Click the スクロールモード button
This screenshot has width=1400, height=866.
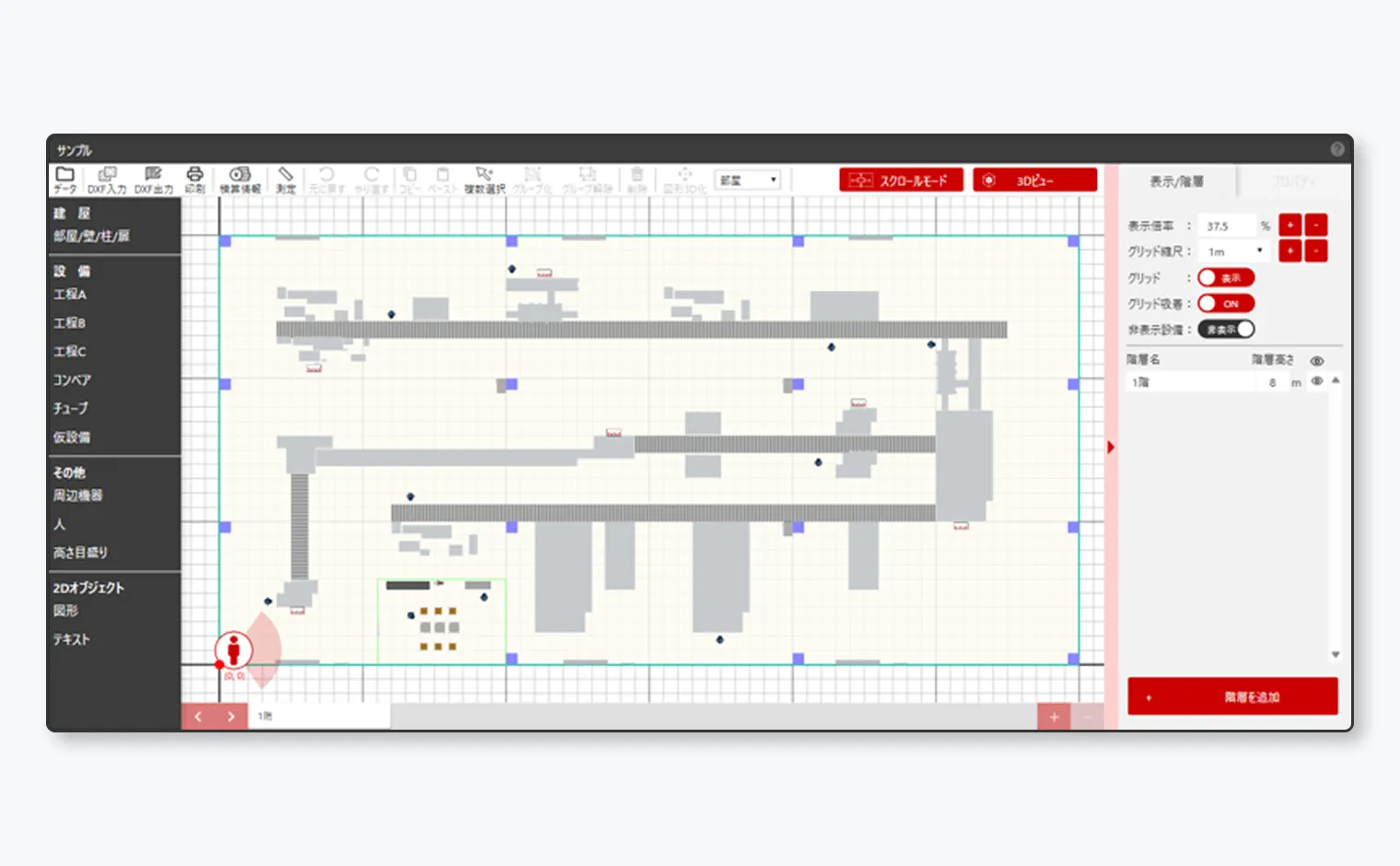pos(901,181)
